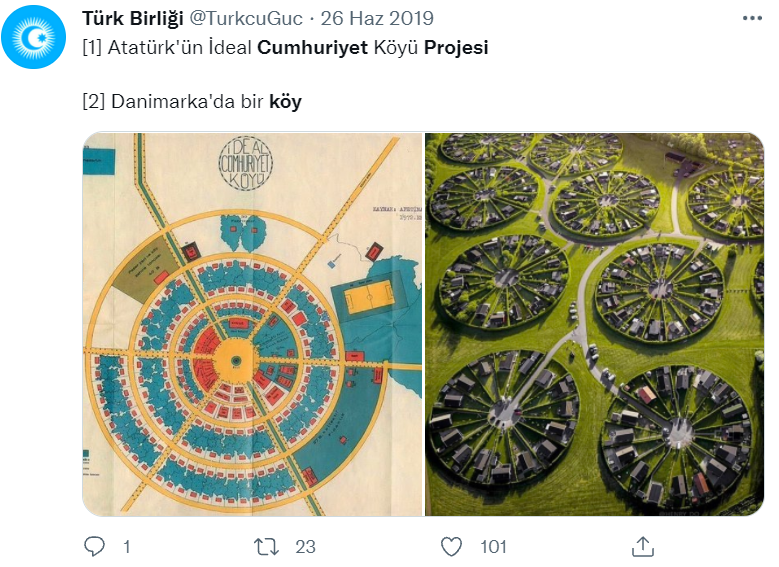Open the Danish village aerial photo

(594, 324)
